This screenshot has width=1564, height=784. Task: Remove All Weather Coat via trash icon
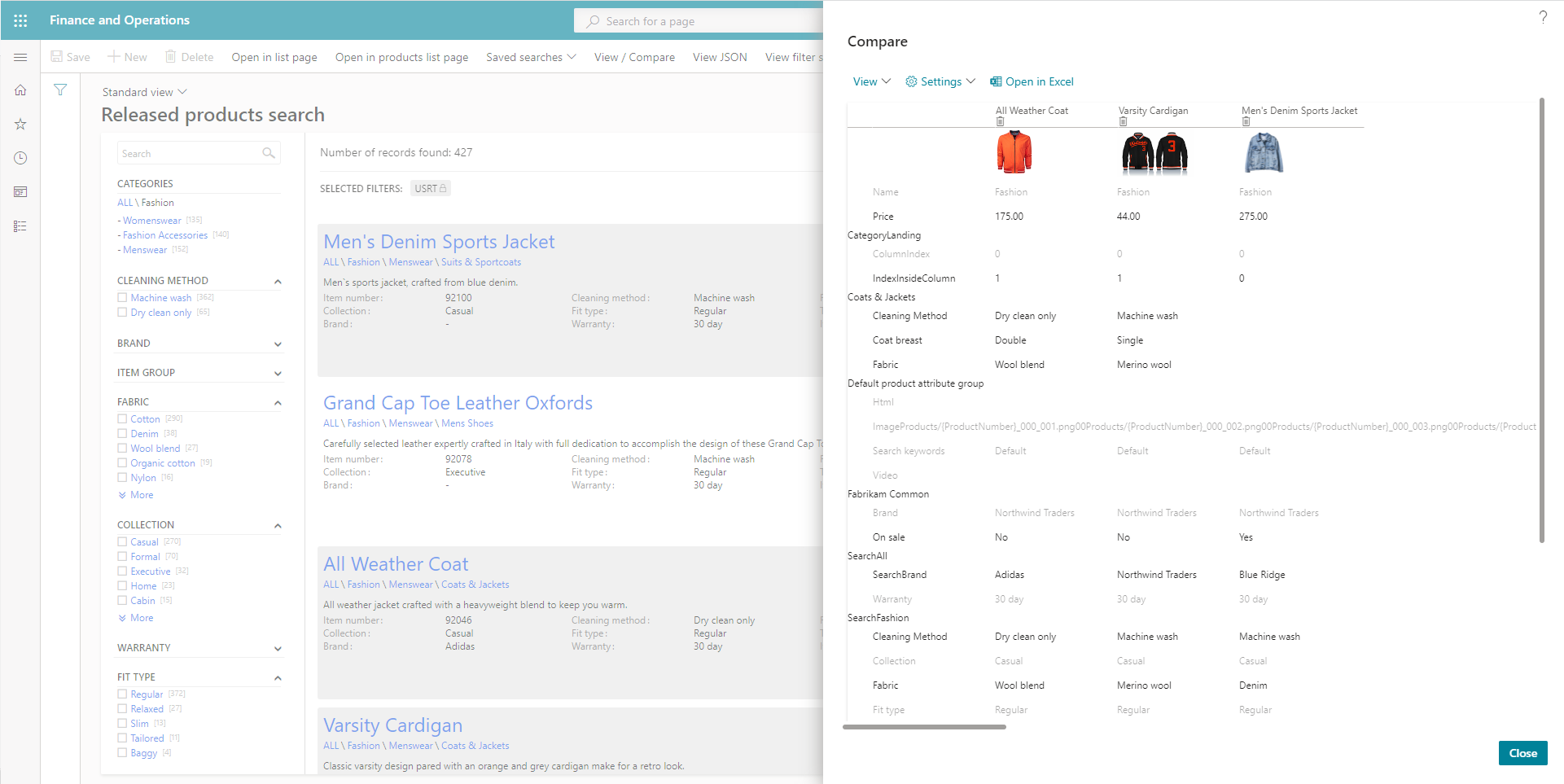pos(1000,122)
